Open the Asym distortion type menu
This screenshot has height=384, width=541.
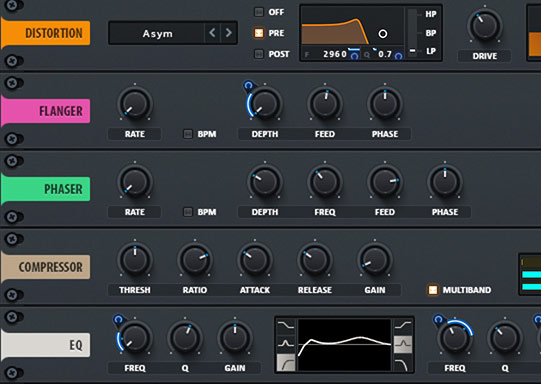(x=157, y=33)
